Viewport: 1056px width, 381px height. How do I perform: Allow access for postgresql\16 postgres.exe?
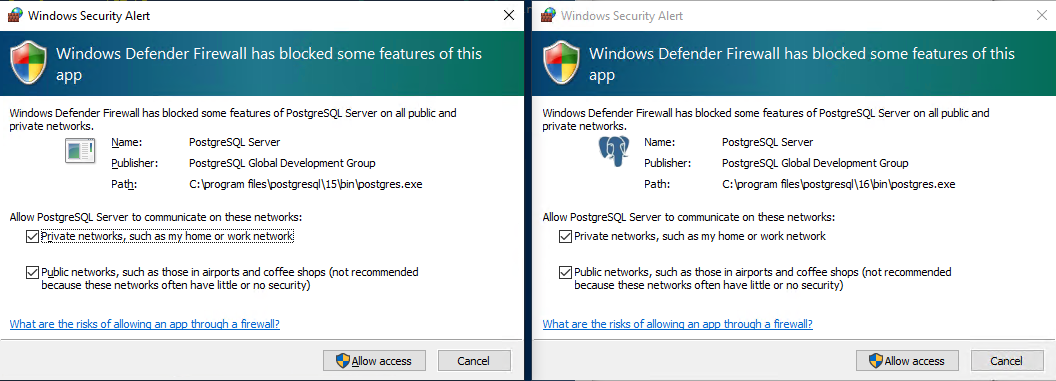click(x=907, y=361)
